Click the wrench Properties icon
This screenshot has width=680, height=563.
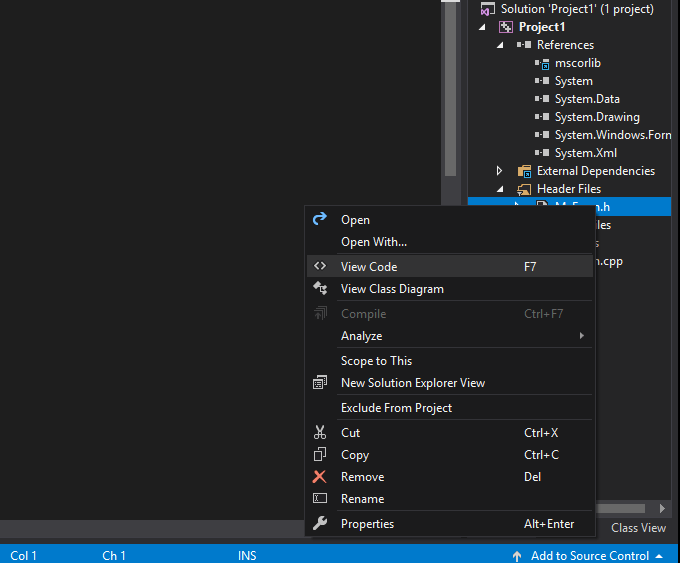320,523
